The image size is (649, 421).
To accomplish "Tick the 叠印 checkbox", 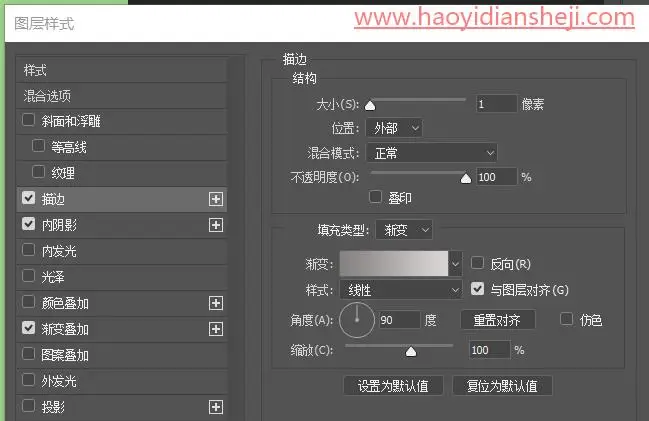I will tap(375, 197).
